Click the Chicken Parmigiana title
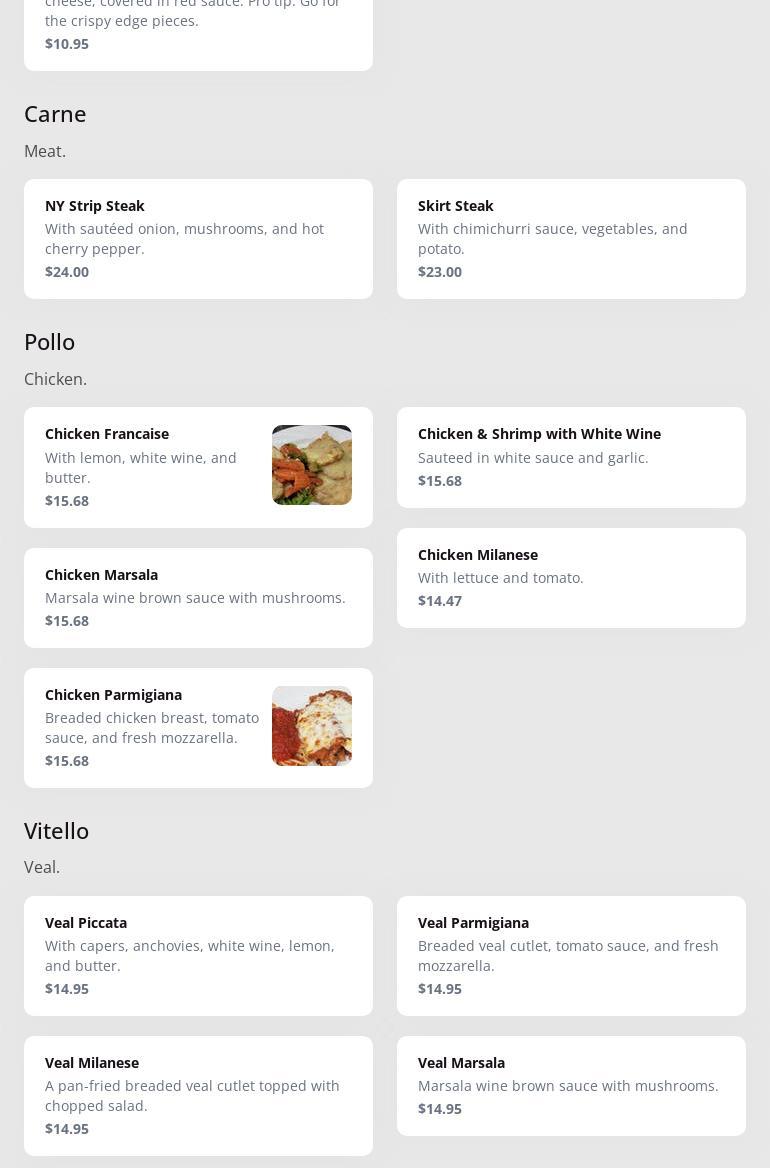 [113, 694]
